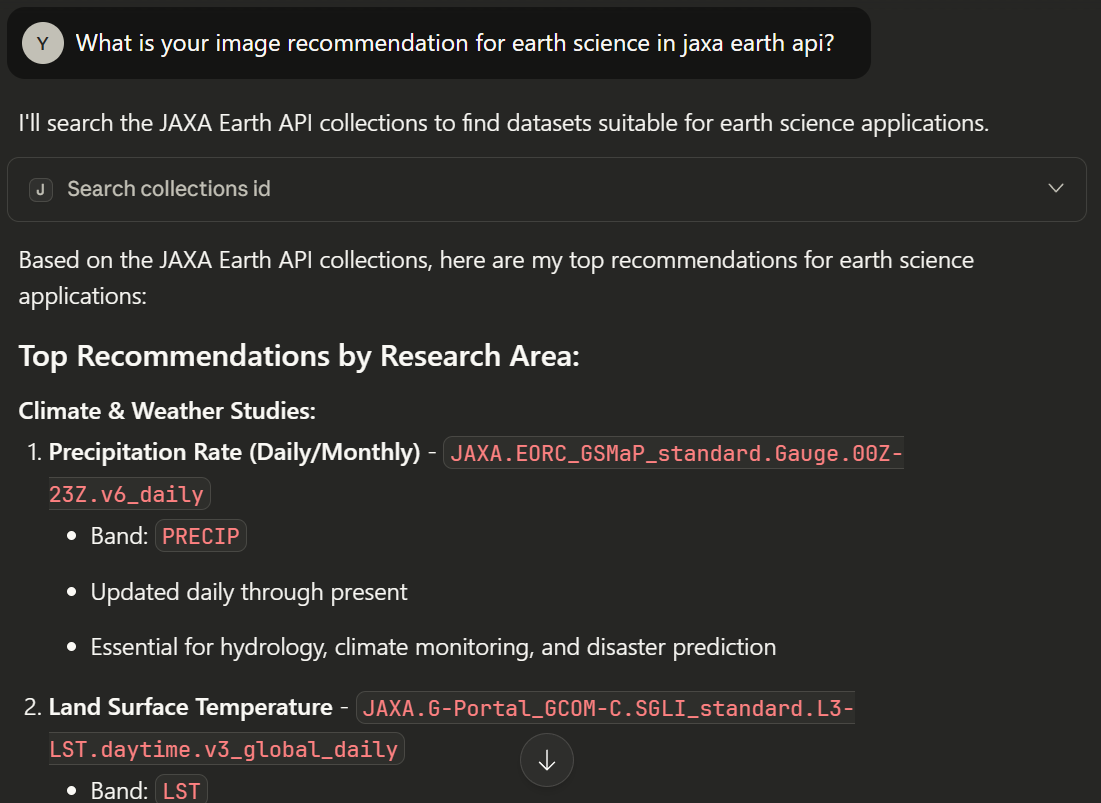
Task: Click the "I'll search the JAXA Earth API" sentence
Action: click(503, 124)
